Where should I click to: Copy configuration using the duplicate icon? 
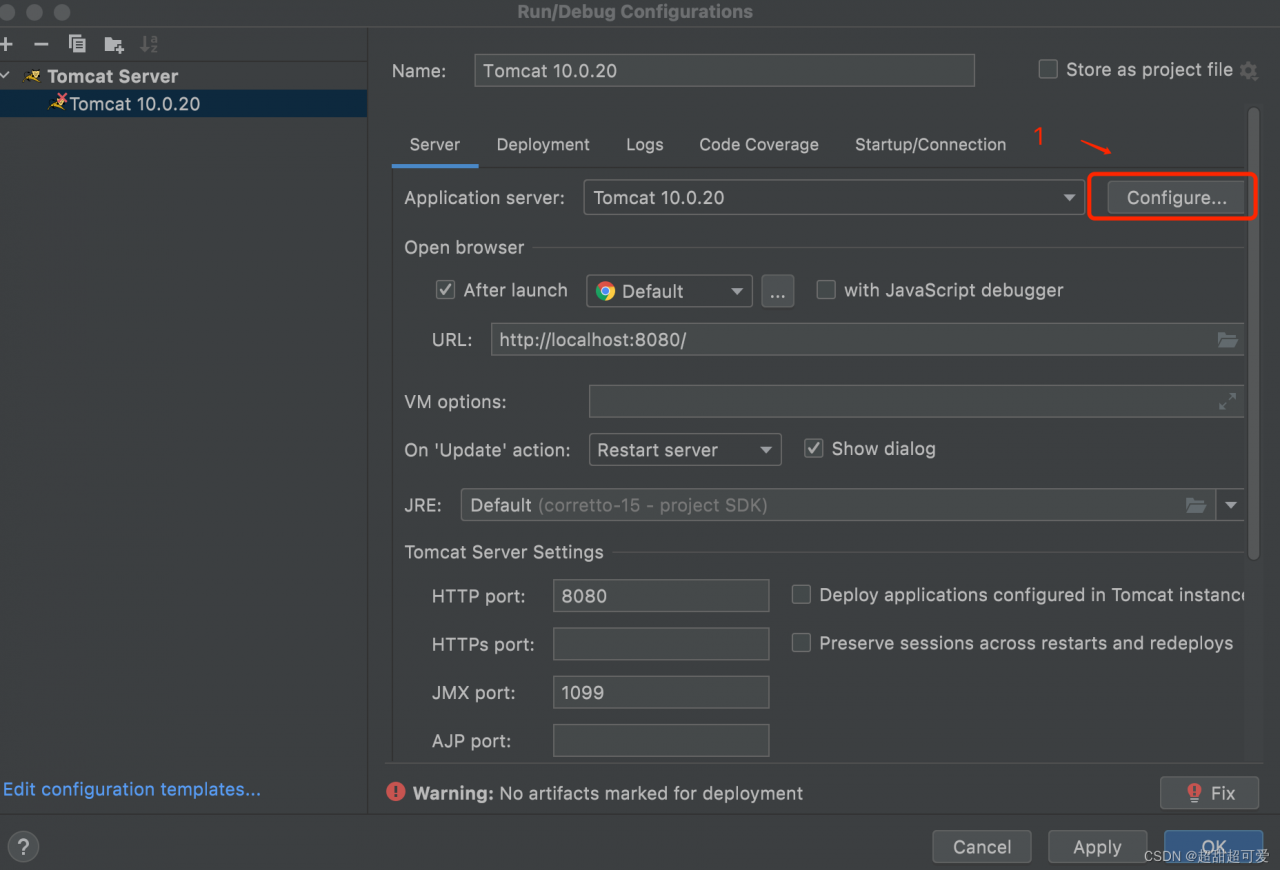pos(77,44)
